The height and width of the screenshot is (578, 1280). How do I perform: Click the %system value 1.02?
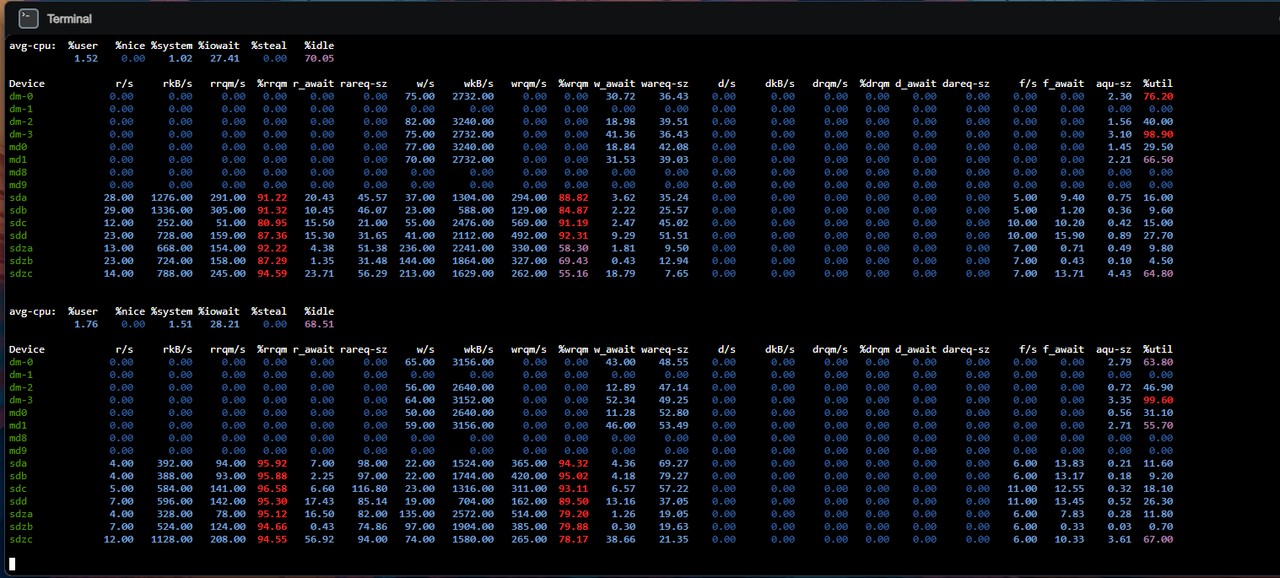point(181,59)
